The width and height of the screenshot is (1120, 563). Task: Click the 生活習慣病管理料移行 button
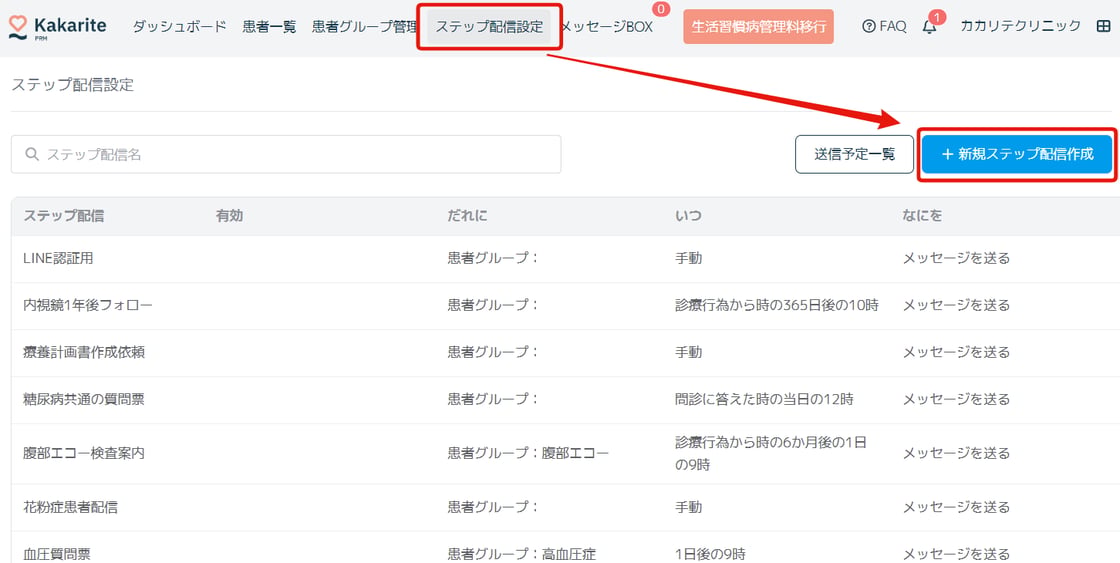coord(758,27)
